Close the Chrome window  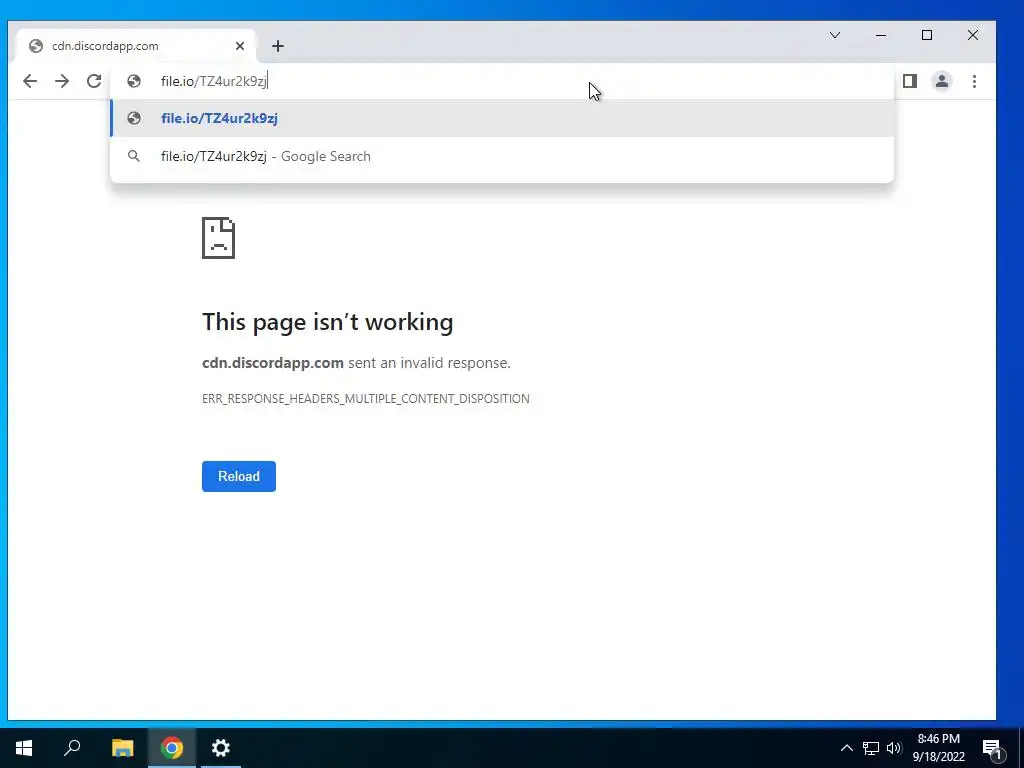pos(973,35)
